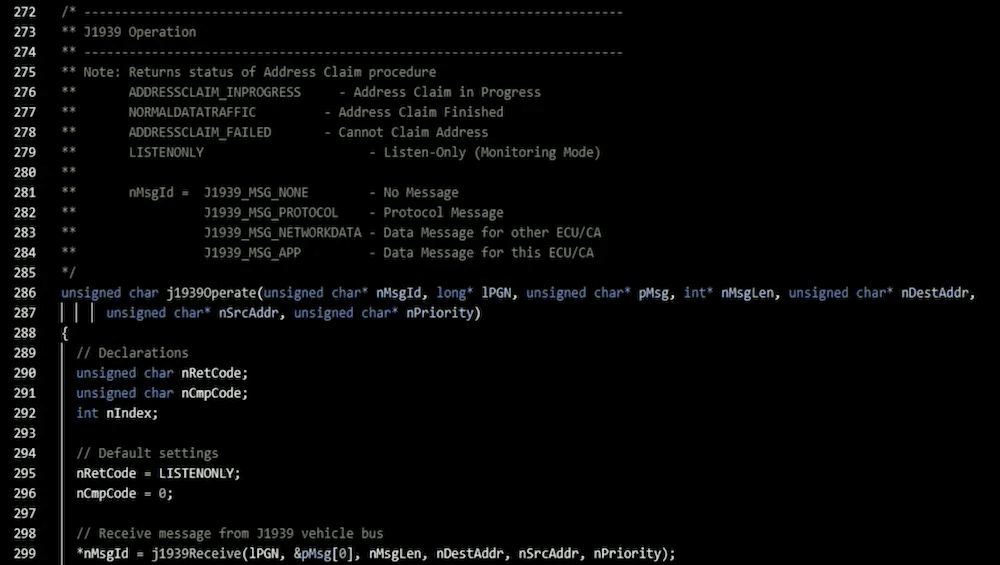Click the NORMALDATATRAFFIC comment text
The width and height of the screenshot is (1000, 565).
click(192, 112)
